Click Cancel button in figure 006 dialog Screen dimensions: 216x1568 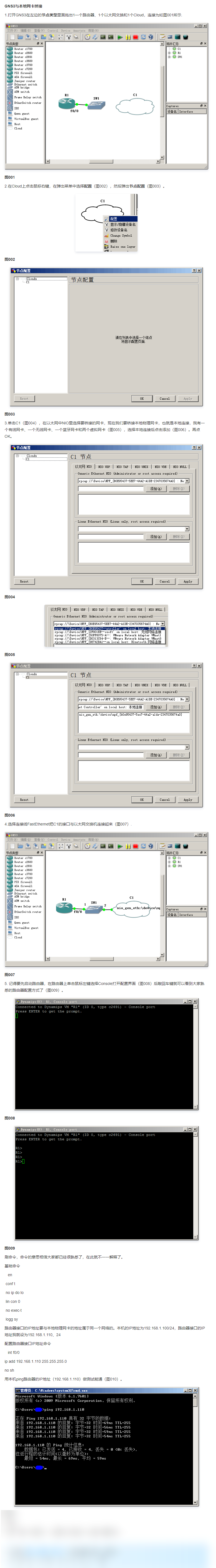click(165, 800)
